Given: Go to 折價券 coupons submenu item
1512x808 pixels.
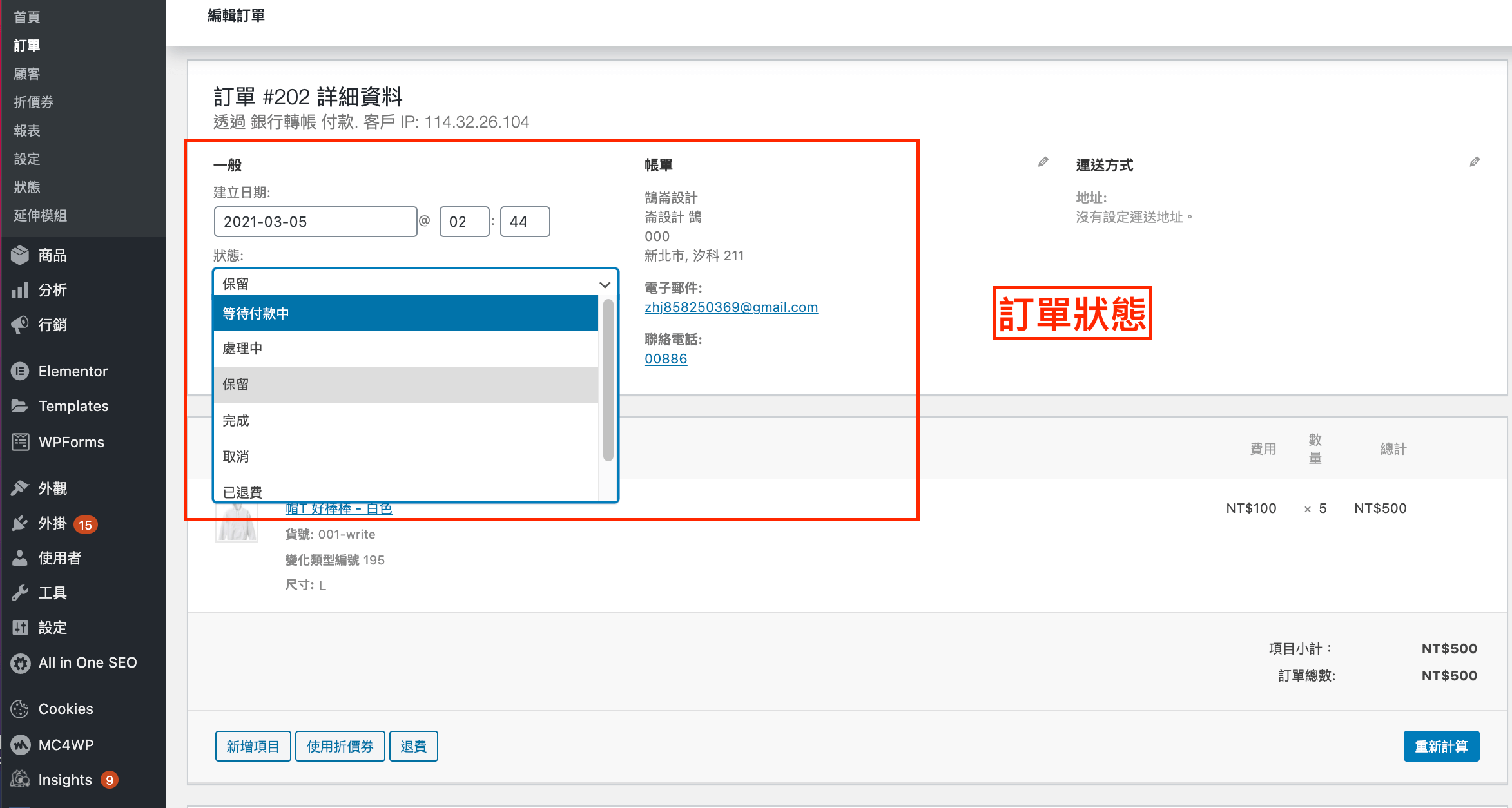Looking at the screenshot, I should [34, 102].
